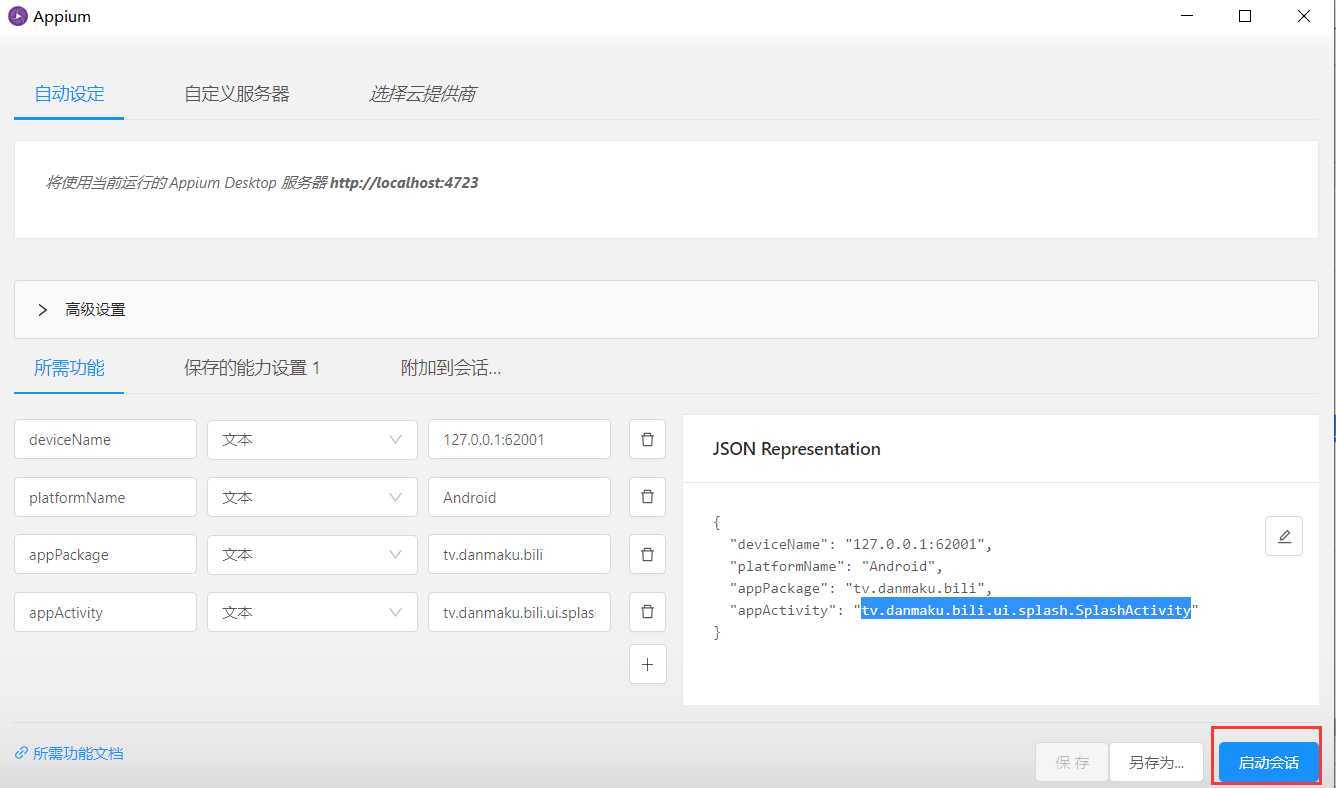Click the appActivity name field
This screenshot has width=1336, height=788.
click(105, 612)
